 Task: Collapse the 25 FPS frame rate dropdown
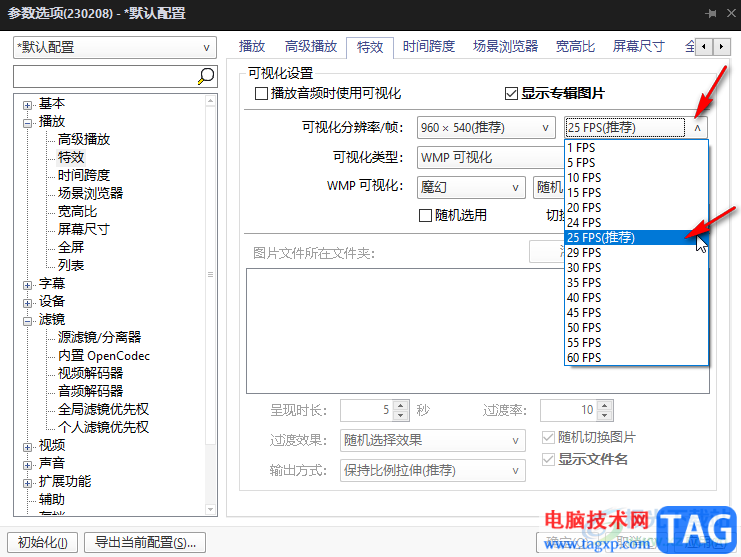point(698,128)
